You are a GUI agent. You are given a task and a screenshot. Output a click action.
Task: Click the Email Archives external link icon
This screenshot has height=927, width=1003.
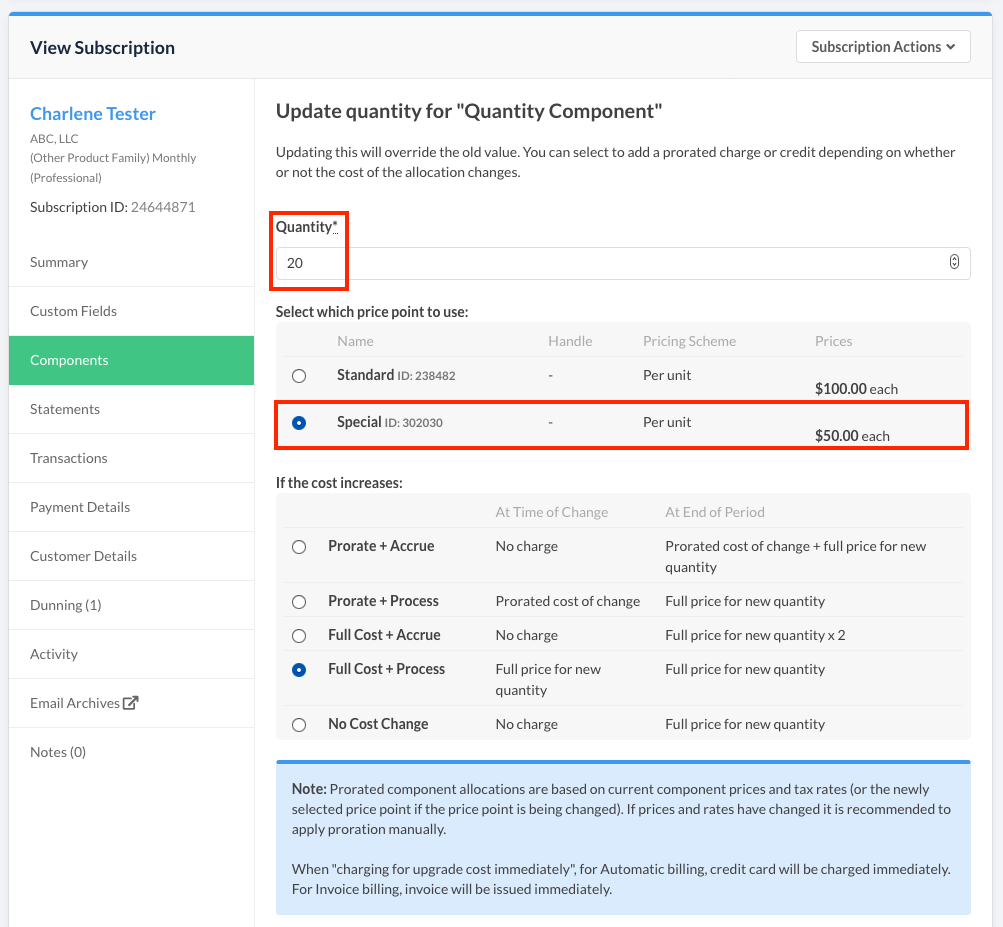pos(130,703)
